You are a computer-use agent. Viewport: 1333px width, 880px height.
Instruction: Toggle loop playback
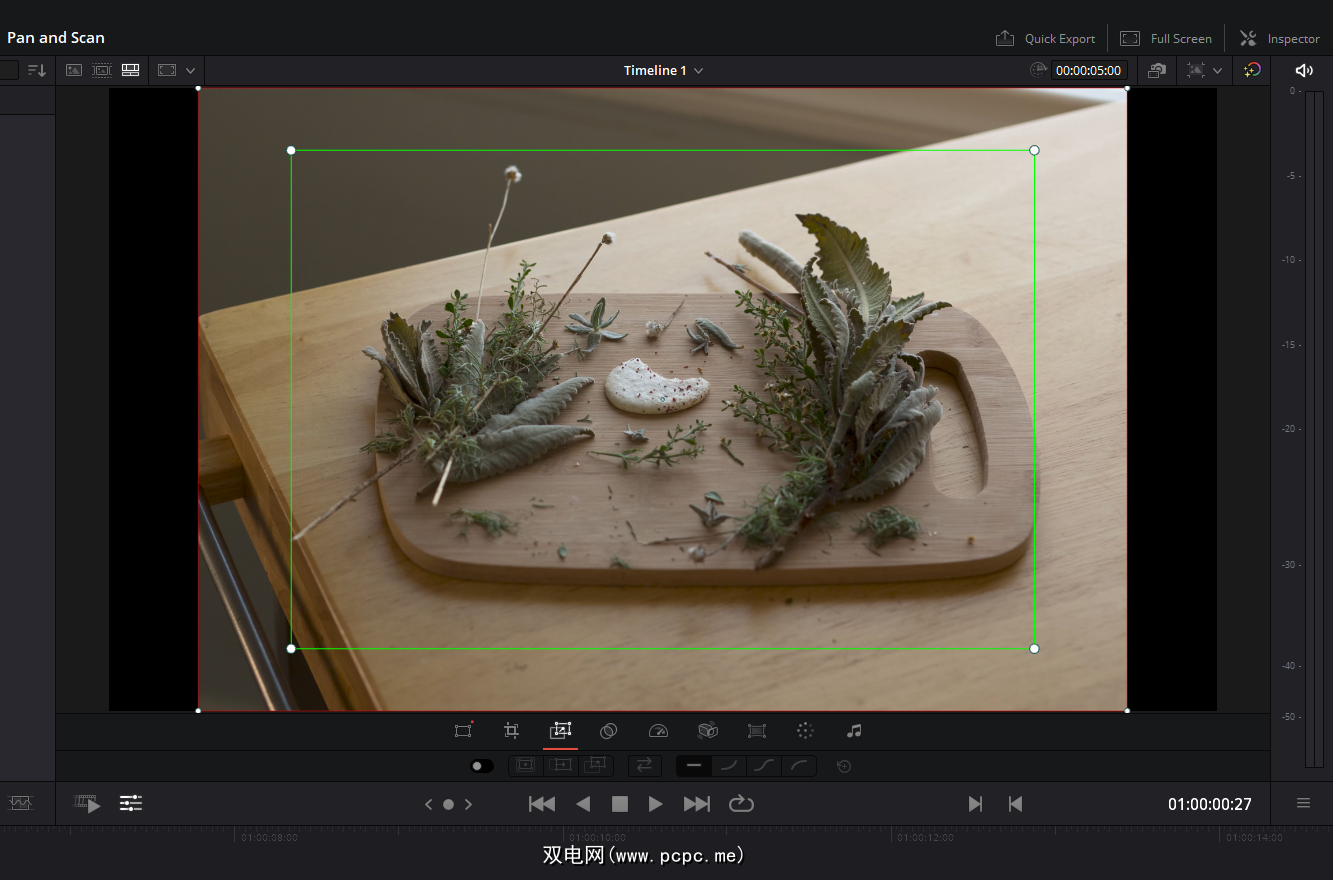pos(741,804)
